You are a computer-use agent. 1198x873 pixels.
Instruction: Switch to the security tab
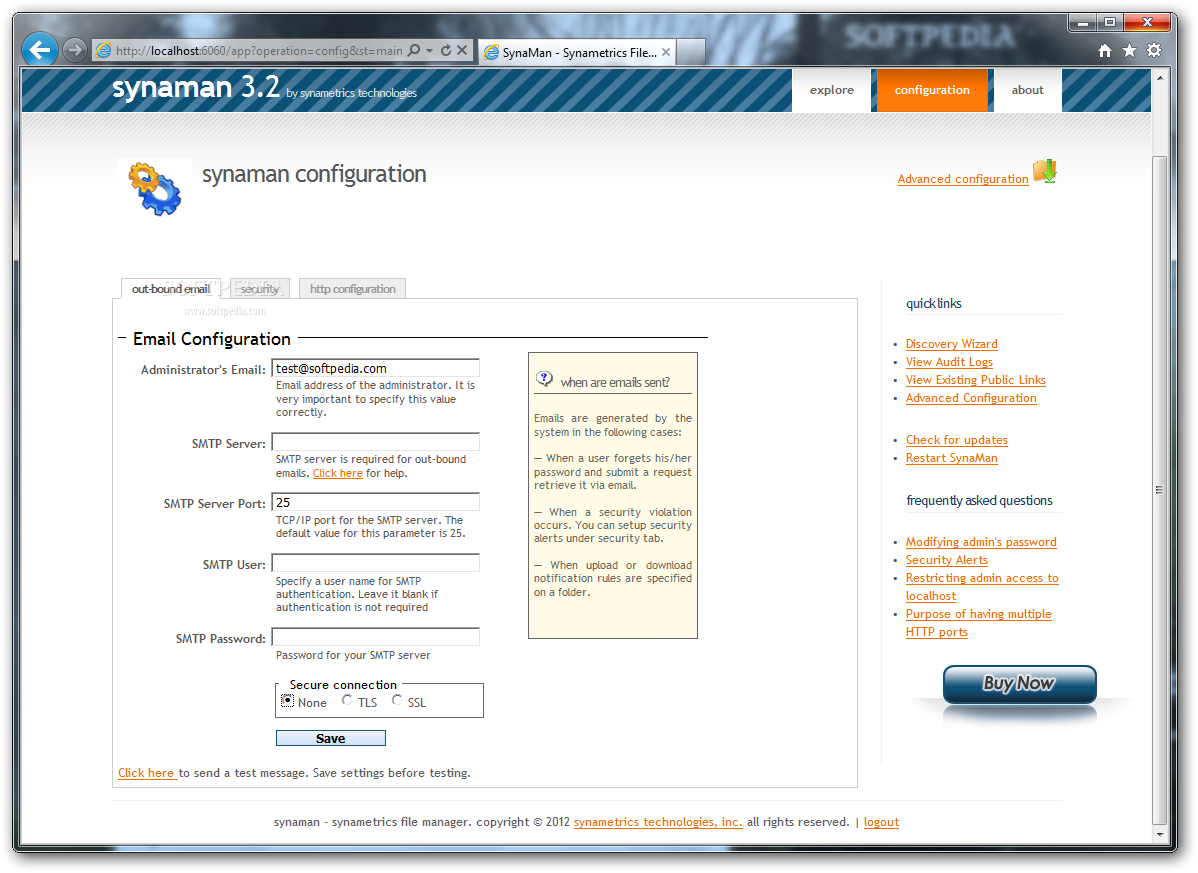coord(260,289)
